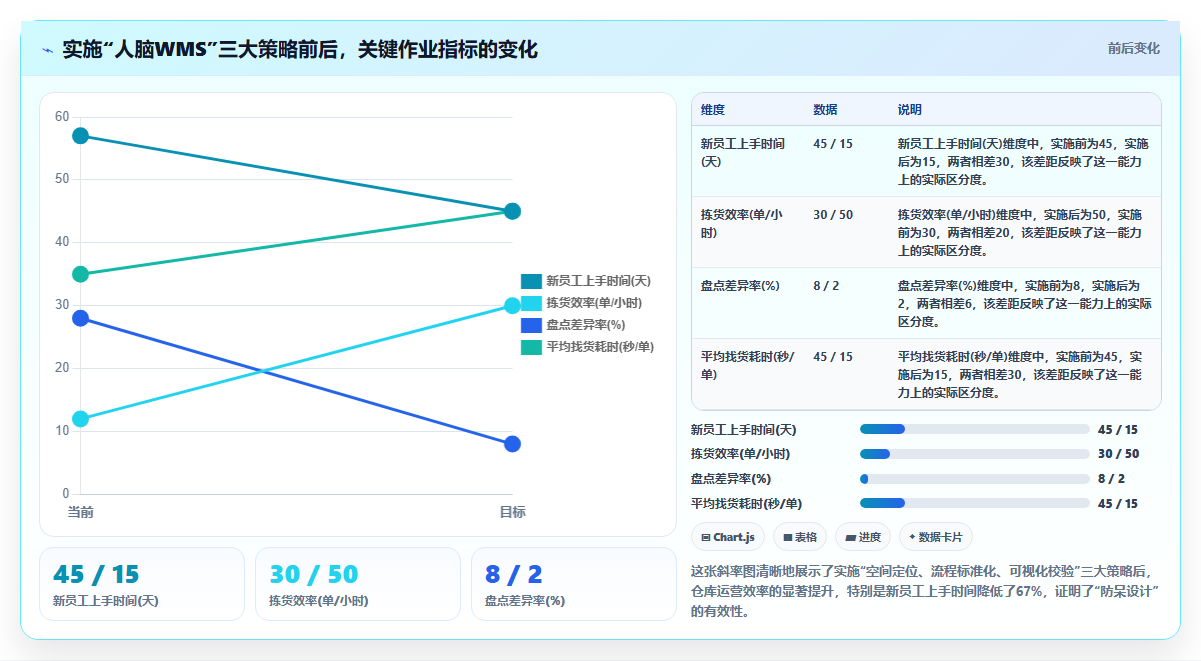
Task: Click the 目标 x-axis label
Action: [512, 512]
